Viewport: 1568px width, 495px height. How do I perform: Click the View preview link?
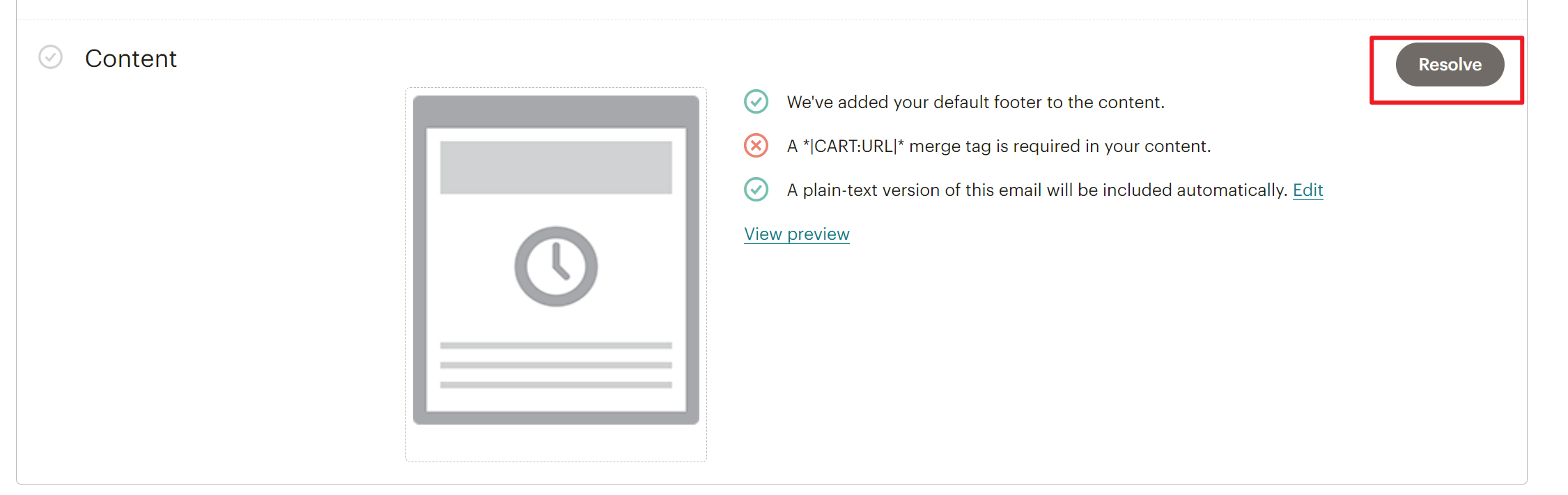point(796,234)
